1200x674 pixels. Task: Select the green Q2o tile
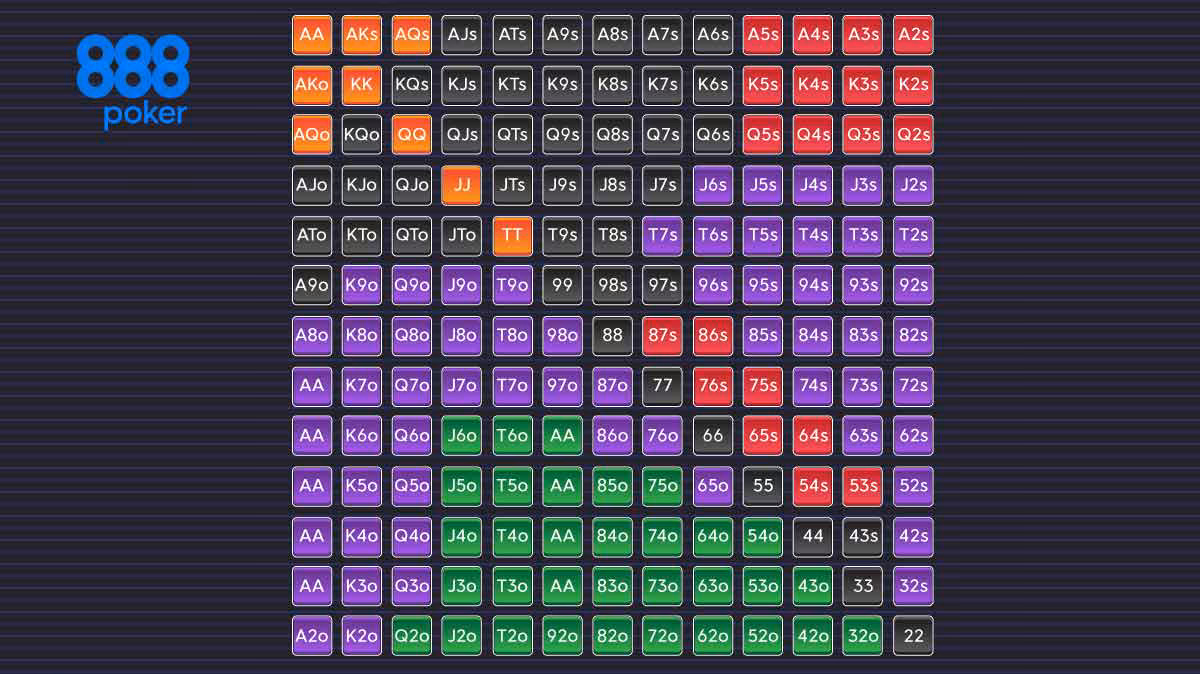point(412,636)
